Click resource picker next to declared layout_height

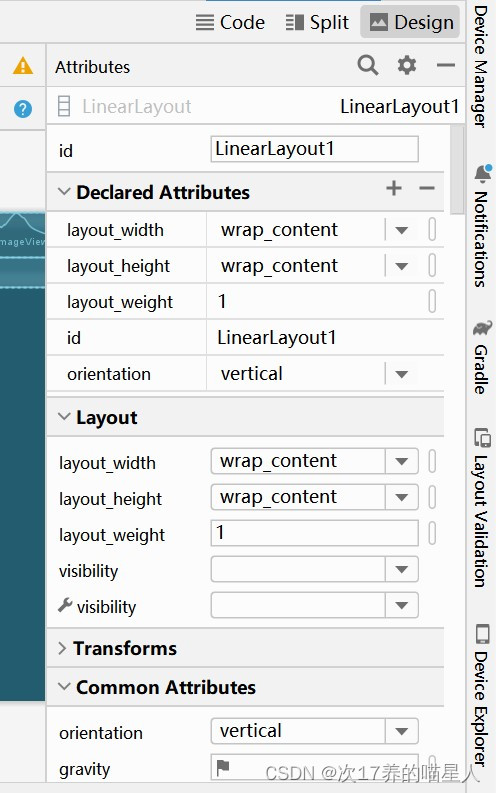432,266
